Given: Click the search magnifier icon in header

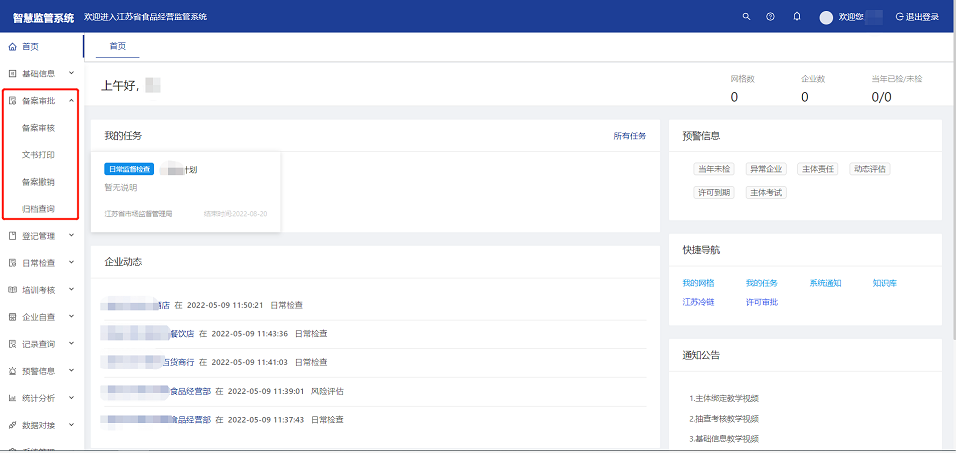Looking at the screenshot, I should (x=746, y=17).
